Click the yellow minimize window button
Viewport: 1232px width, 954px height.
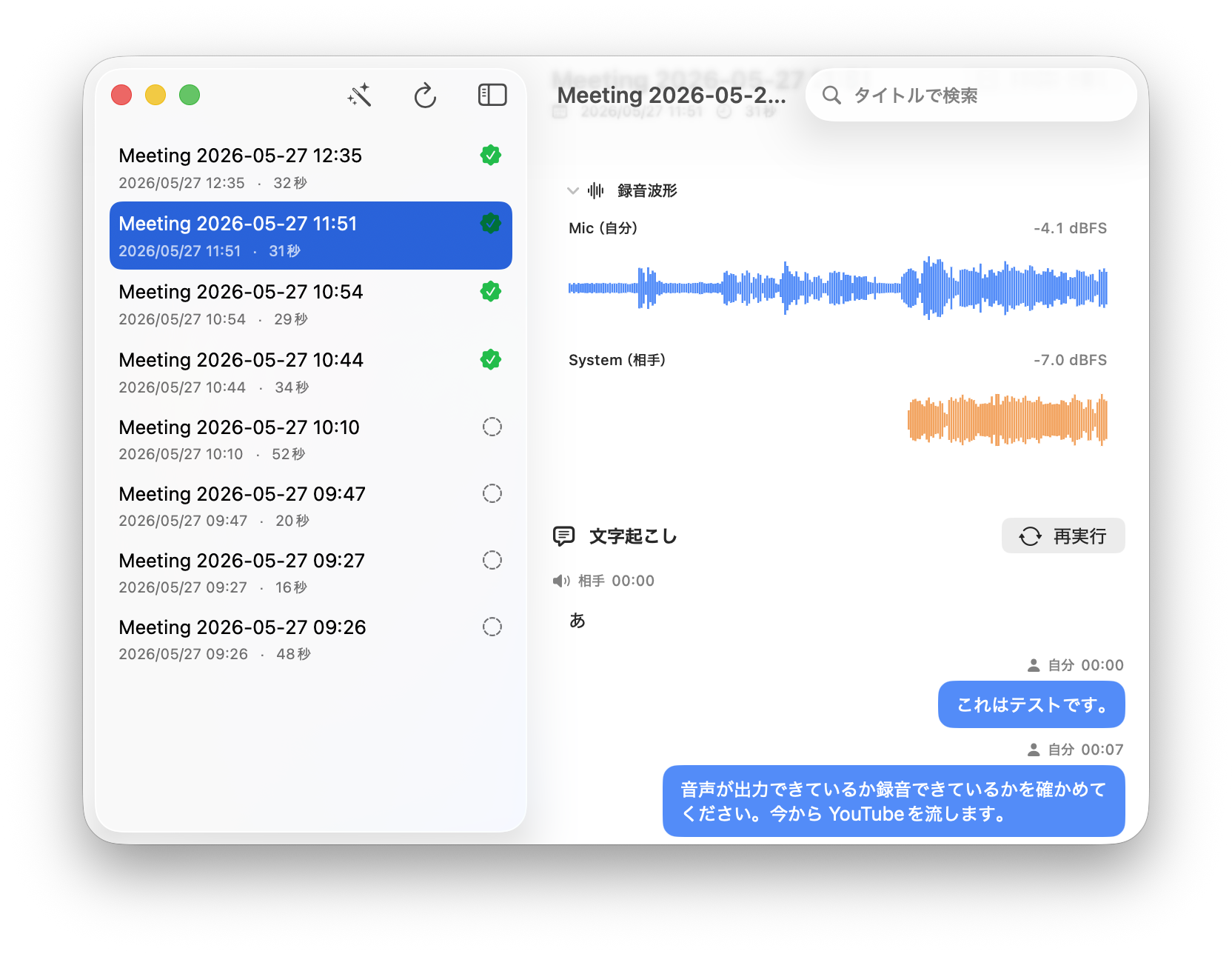click(x=155, y=95)
